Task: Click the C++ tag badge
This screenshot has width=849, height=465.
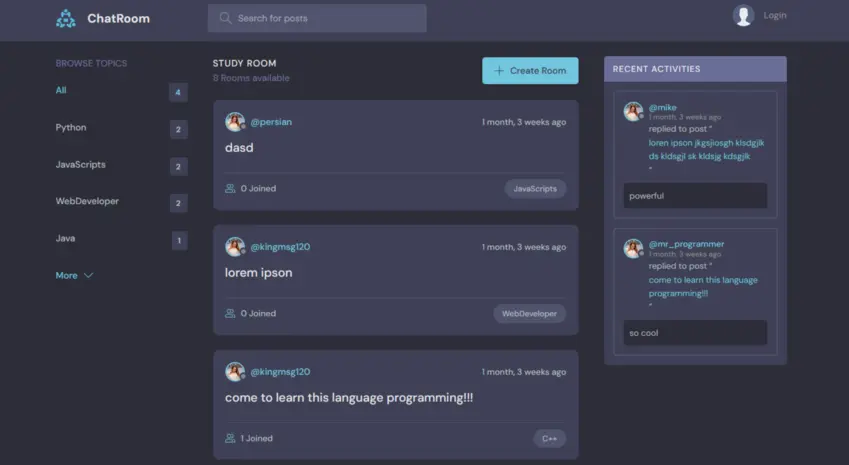Action: [550, 438]
